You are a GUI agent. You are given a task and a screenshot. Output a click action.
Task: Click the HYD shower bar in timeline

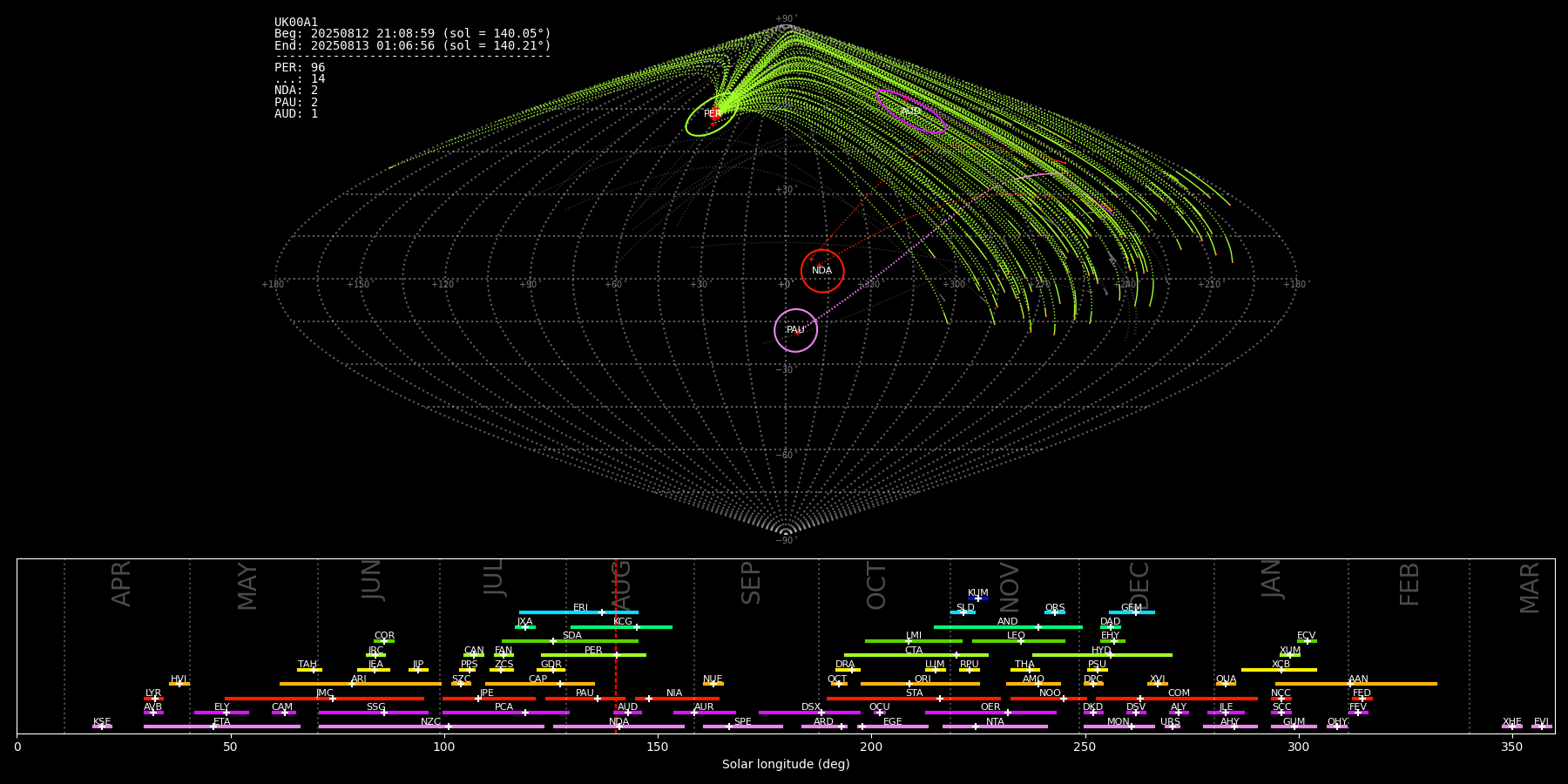pos(1102,655)
